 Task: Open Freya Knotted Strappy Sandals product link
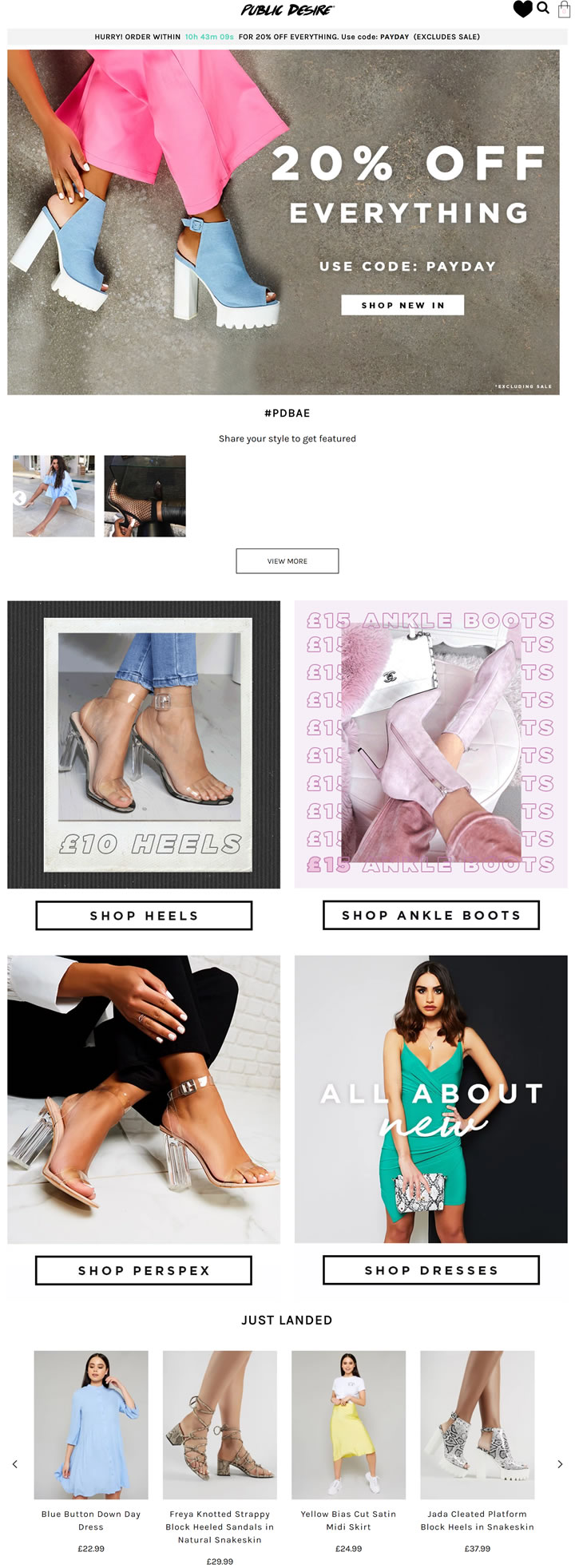(x=220, y=1526)
